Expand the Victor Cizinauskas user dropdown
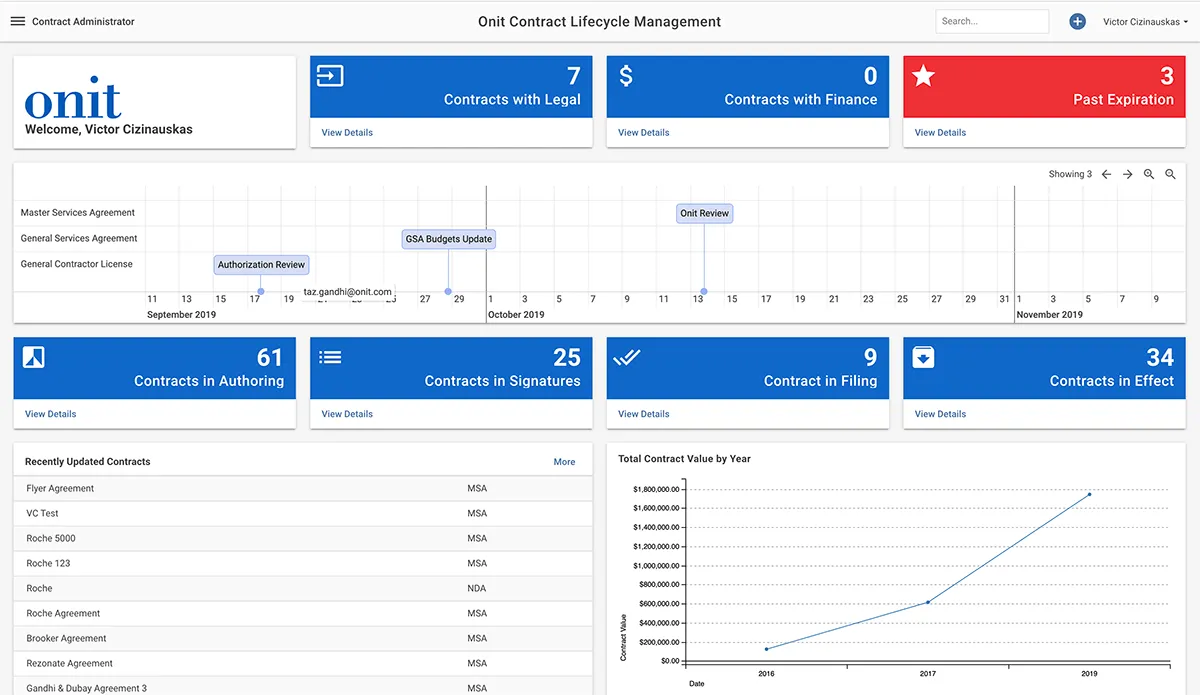 (1145, 22)
